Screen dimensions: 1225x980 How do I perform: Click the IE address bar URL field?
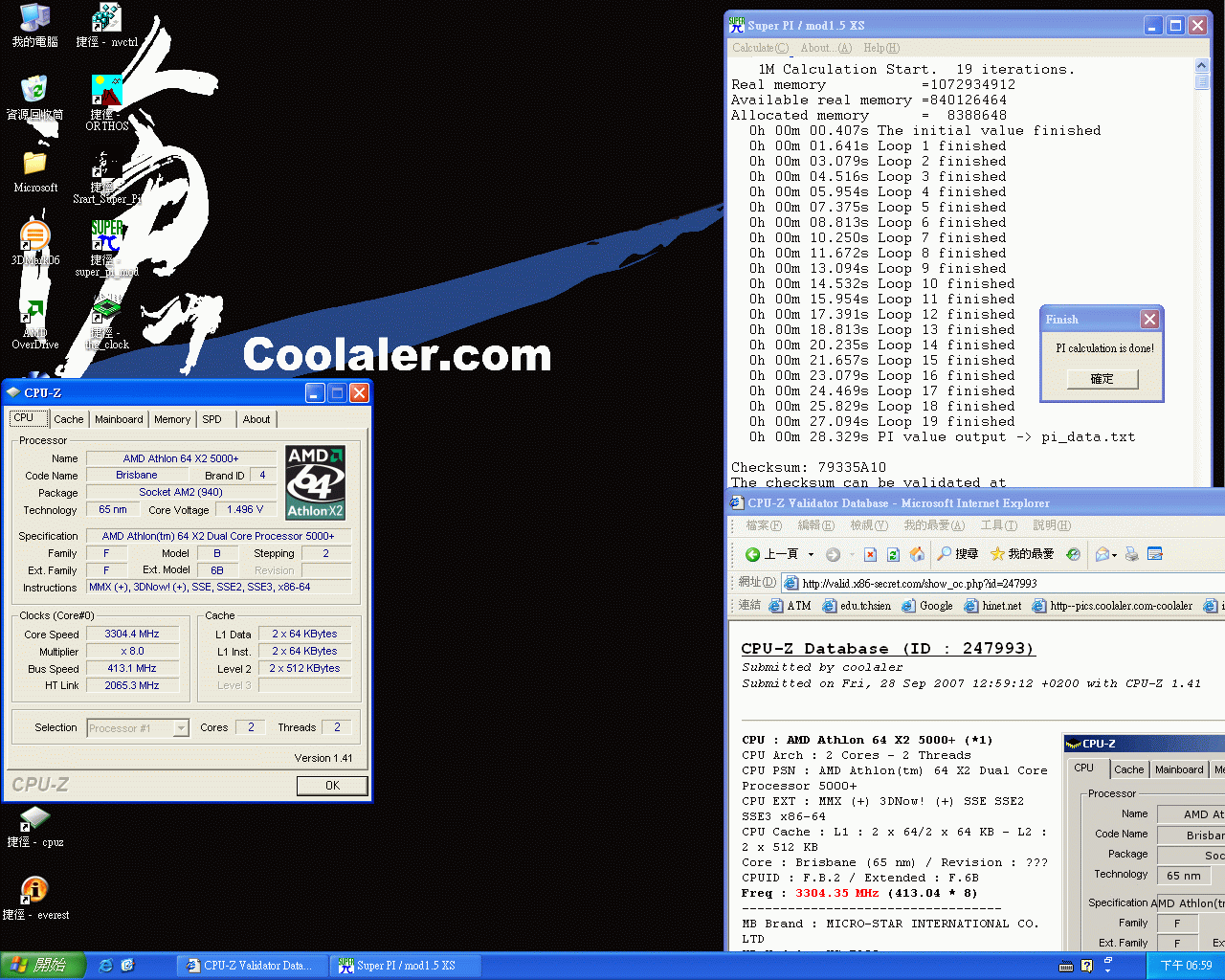click(x=1003, y=583)
